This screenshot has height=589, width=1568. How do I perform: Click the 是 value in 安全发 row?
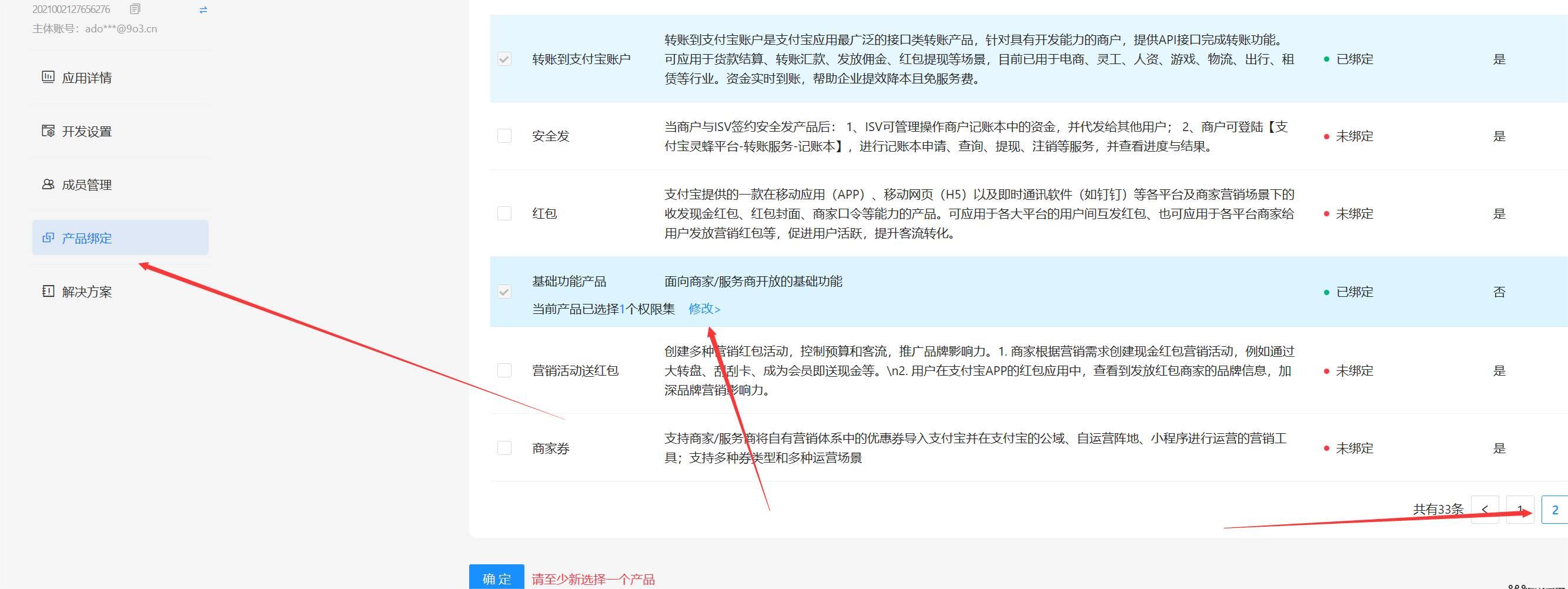pos(1499,136)
